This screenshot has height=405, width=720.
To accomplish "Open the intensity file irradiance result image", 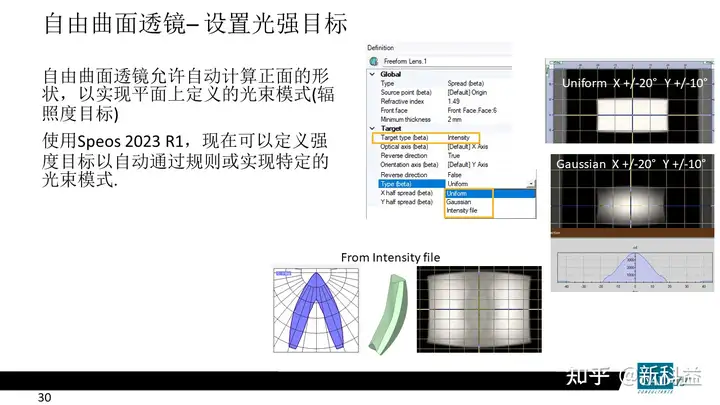I will 479,309.
